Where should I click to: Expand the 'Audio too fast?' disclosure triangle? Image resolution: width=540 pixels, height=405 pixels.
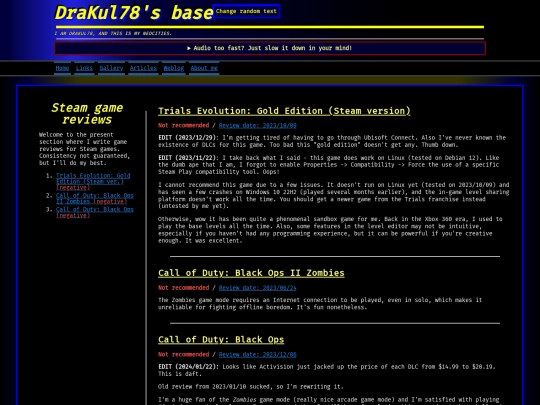coord(189,48)
